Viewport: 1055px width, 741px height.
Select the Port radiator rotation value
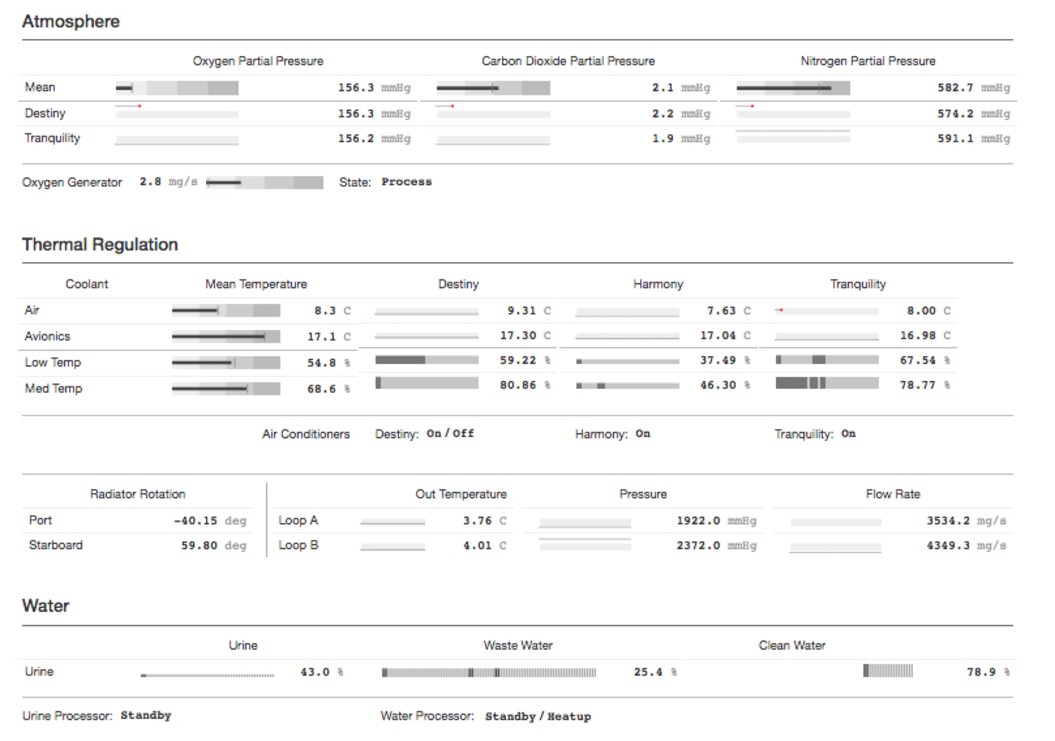(x=196, y=521)
